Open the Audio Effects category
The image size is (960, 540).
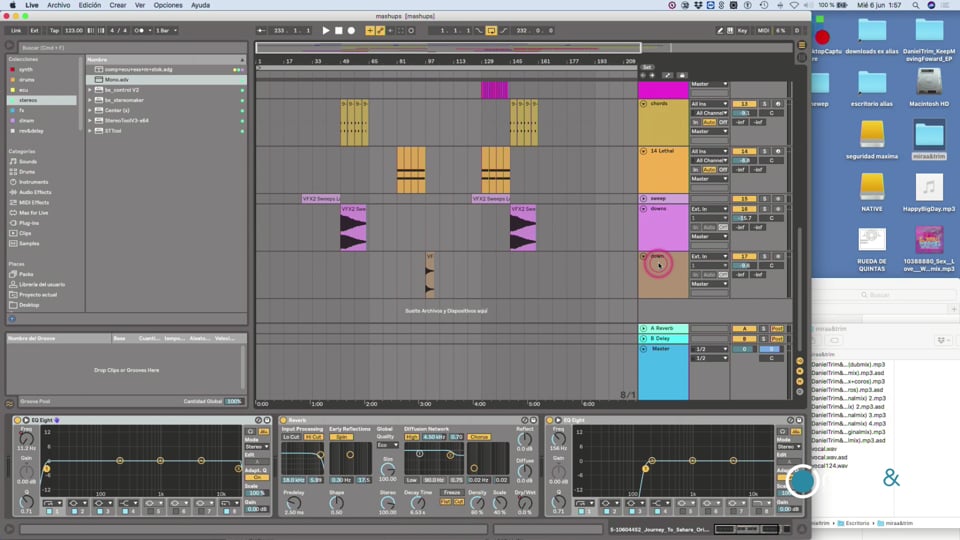coord(35,192)
